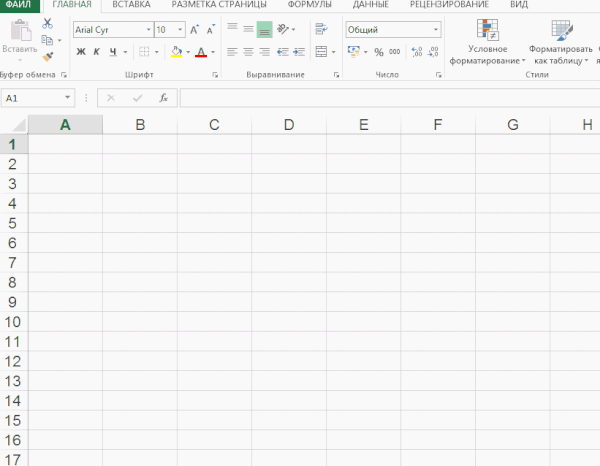This screenshot has width=600, height=466.
Task: Select the Format Painter brush icon
Action: [x=48, y=57]
